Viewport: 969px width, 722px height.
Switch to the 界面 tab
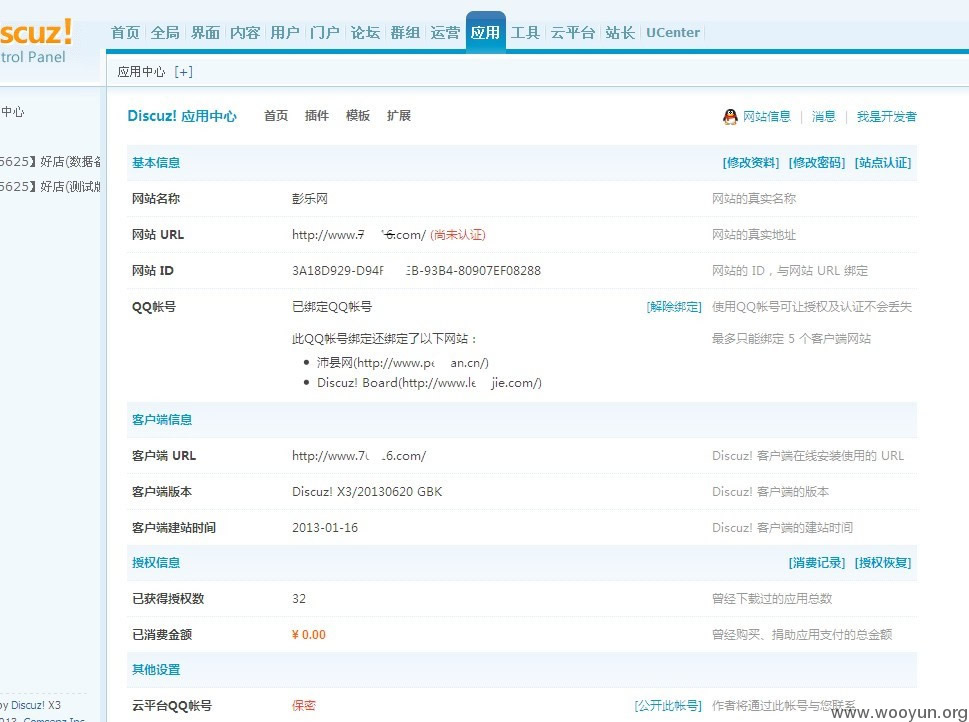[x=205, y=32]
